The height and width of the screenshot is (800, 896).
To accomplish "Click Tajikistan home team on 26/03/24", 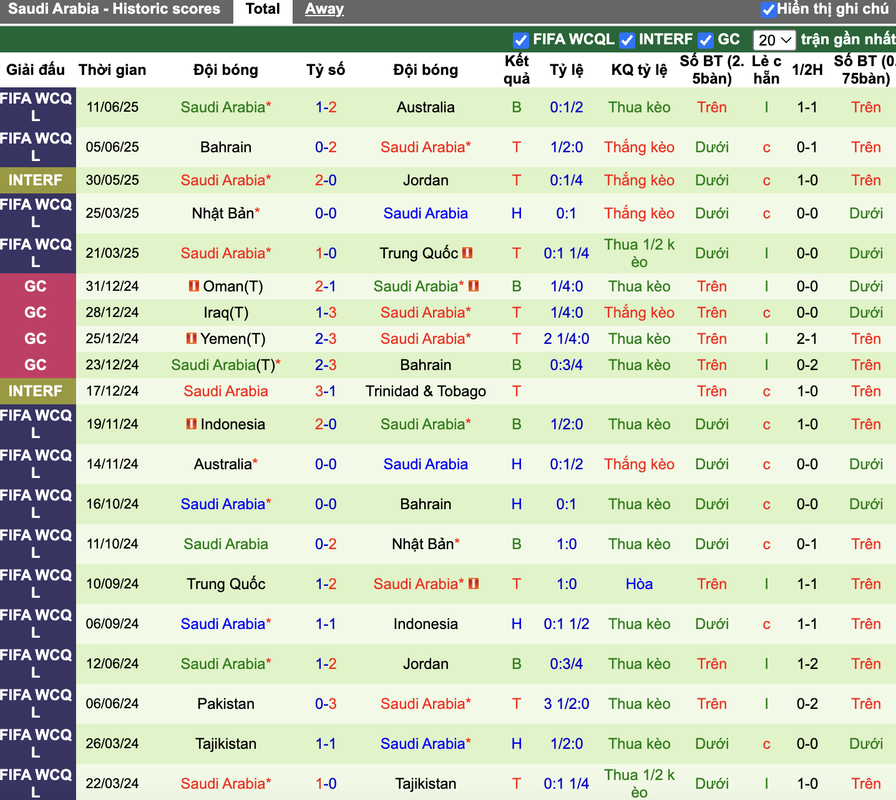I will 226,743.
